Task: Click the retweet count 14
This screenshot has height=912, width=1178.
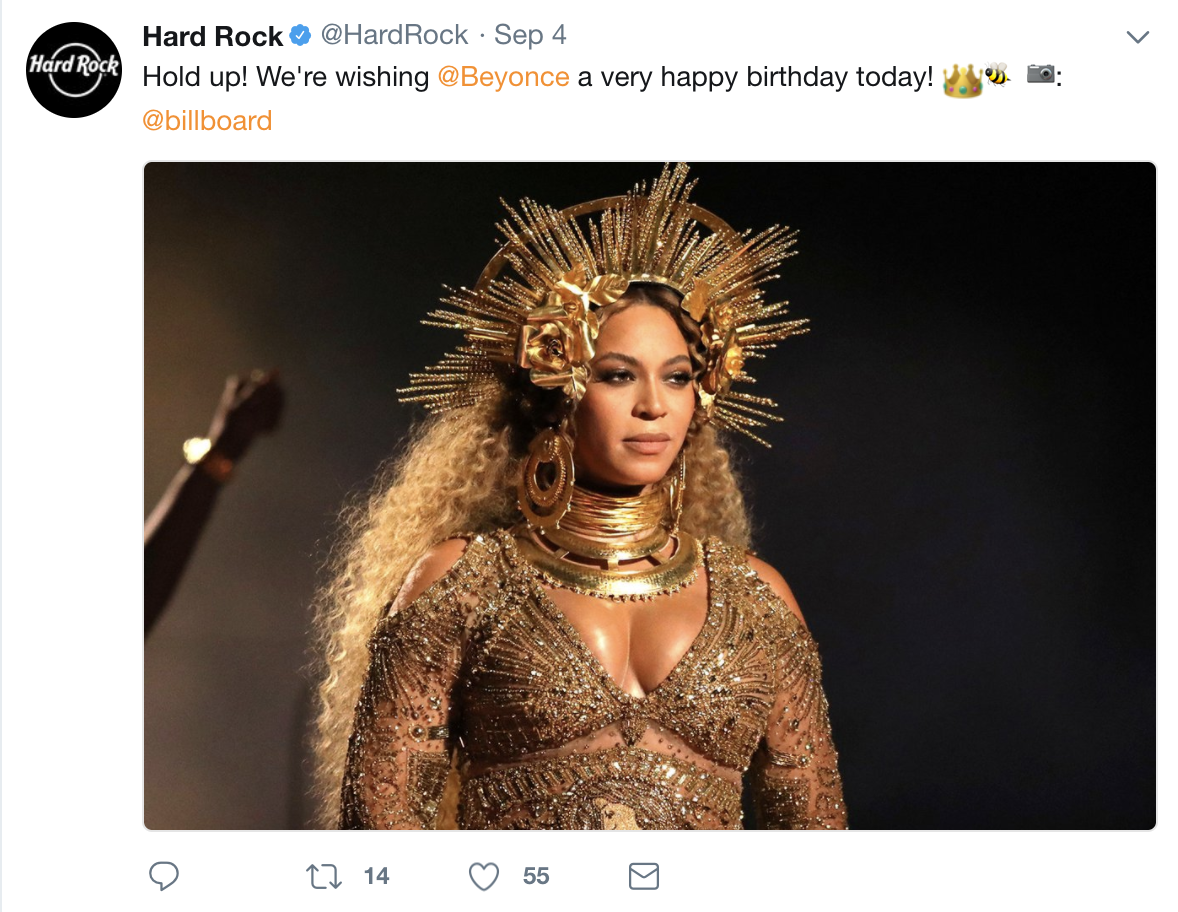Action: [376, 877]
